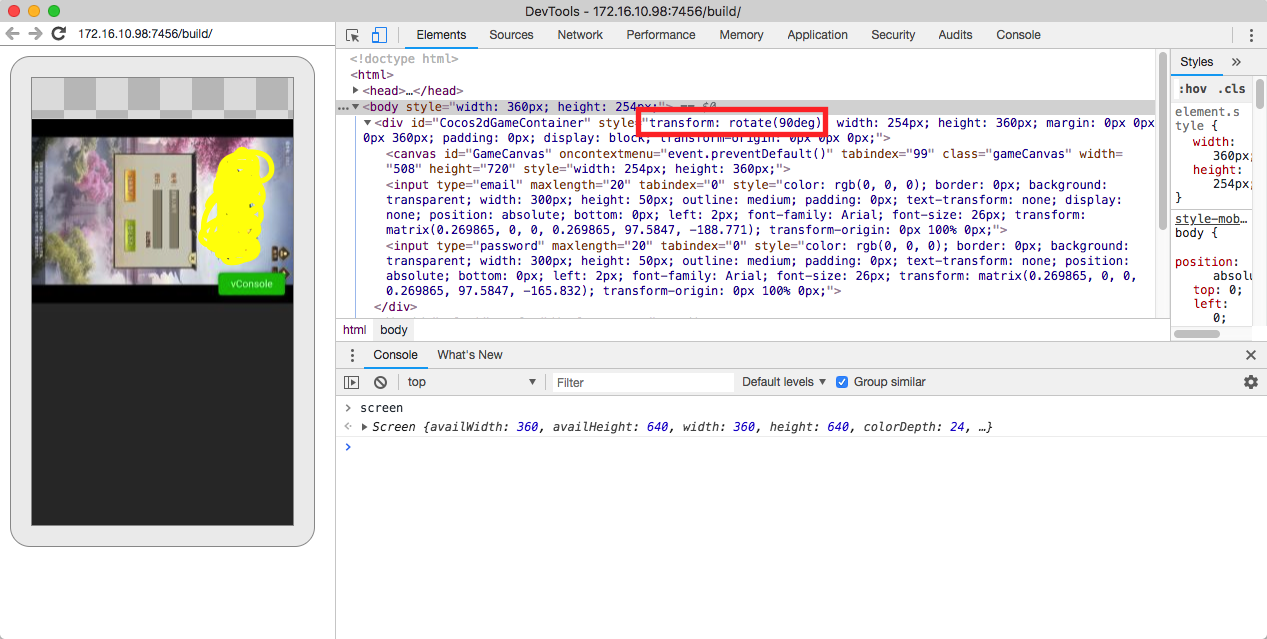Viewport: 1267px width, 639px height.
Task: Select the GameCanvas canvas element line
Action: coord(755,161)
